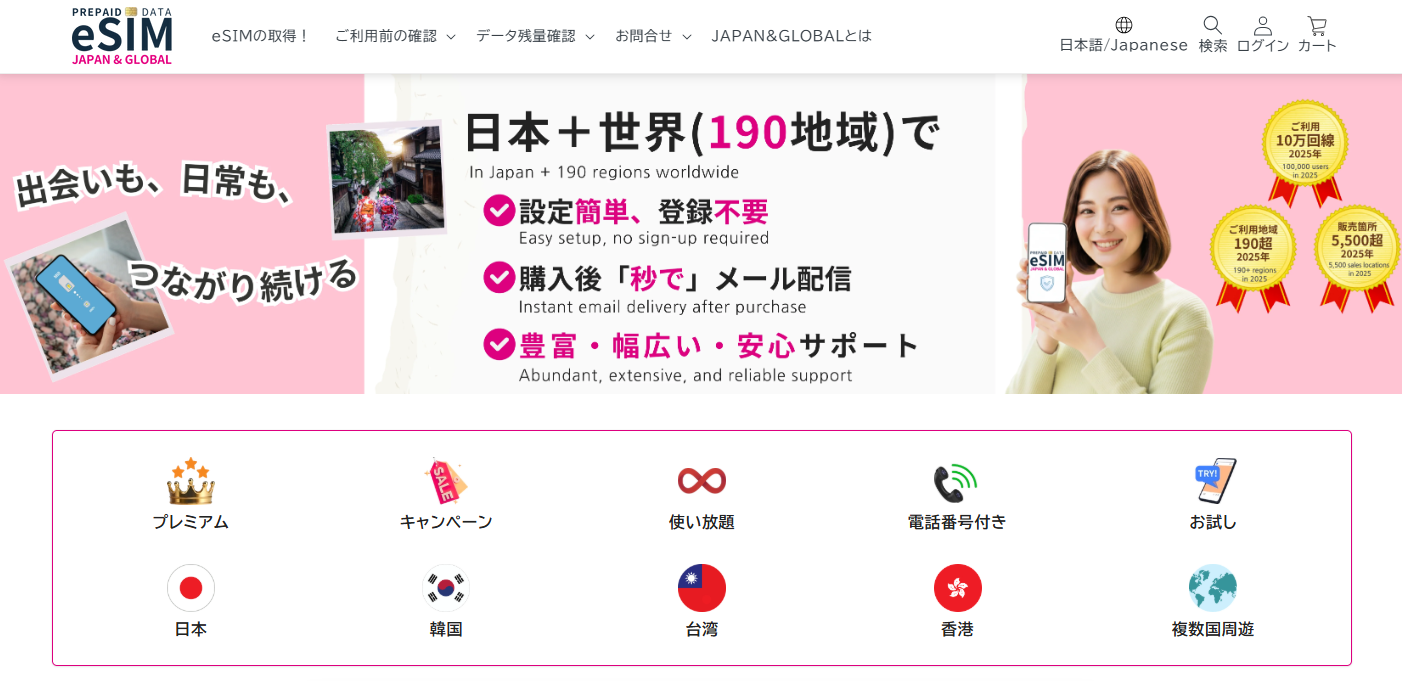Go to eSIMの取得！ menu item
The width and height of the screenshot is (1402, 681).
pyautogui.click(x=261, y=36)
